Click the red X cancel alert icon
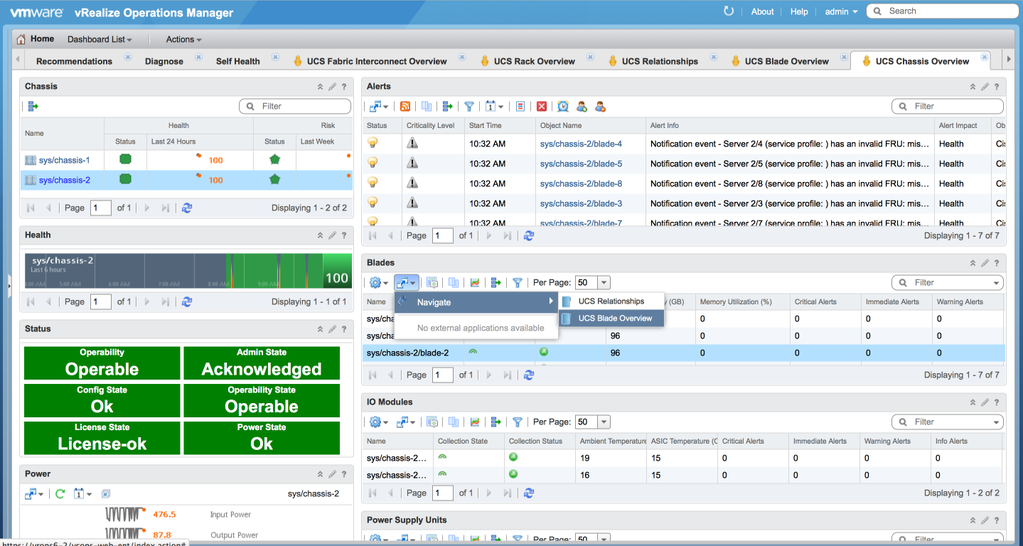 pyautogui.click(x=542, y=106)
